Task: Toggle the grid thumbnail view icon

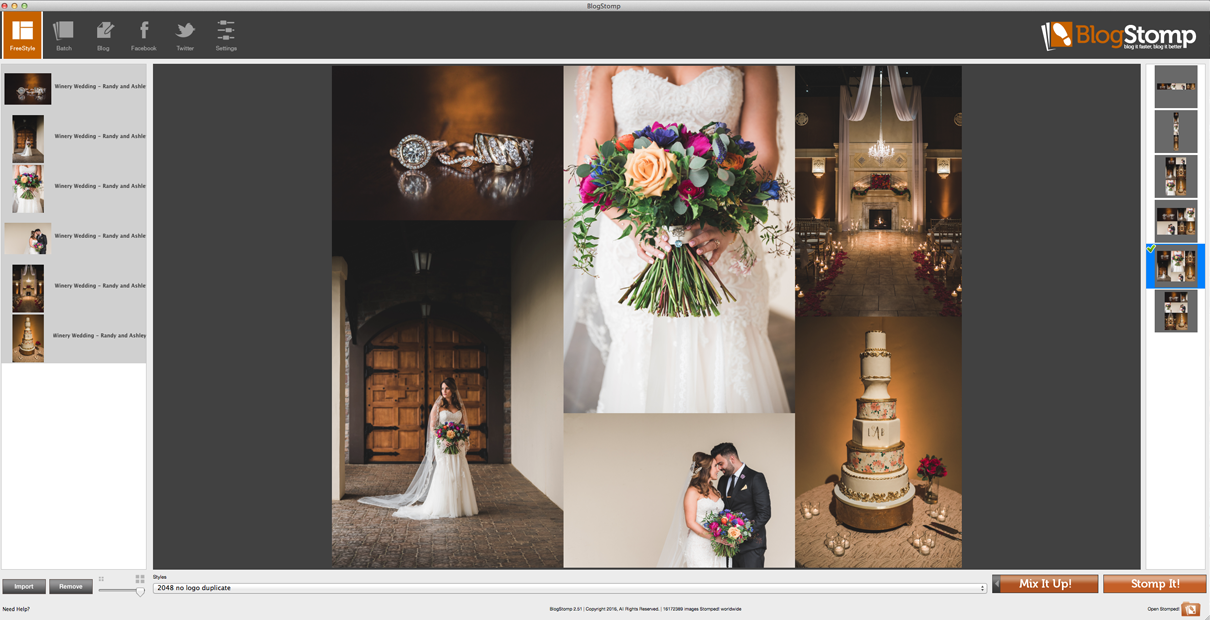Action: coord(141,578)
